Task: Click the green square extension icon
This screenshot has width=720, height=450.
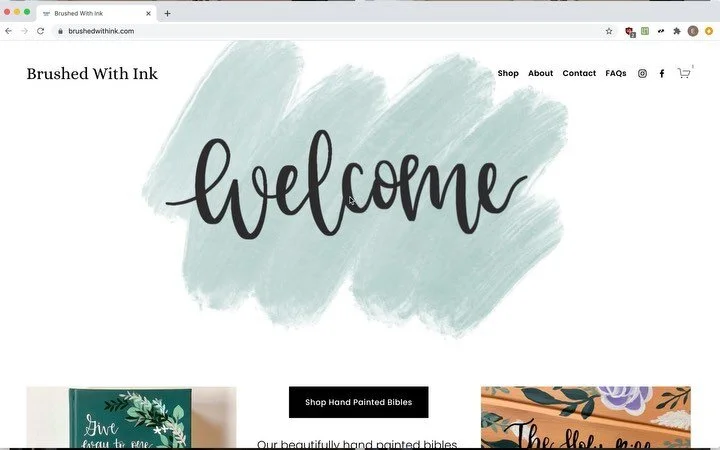Action: 645,31
